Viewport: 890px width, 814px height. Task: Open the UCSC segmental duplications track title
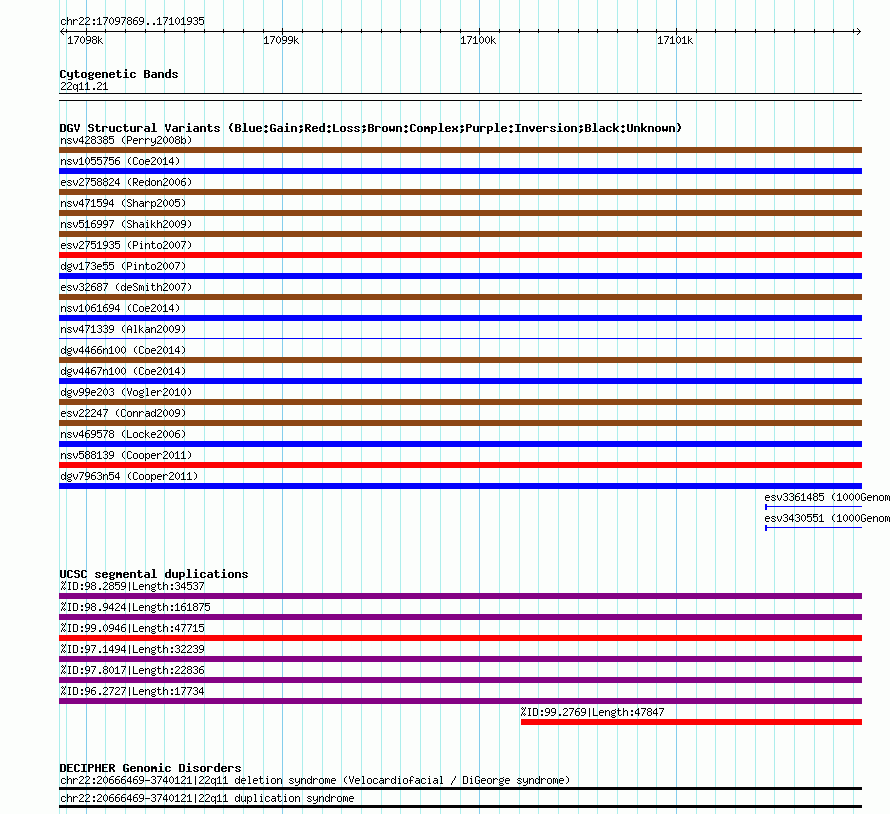(x=154, y=574)
